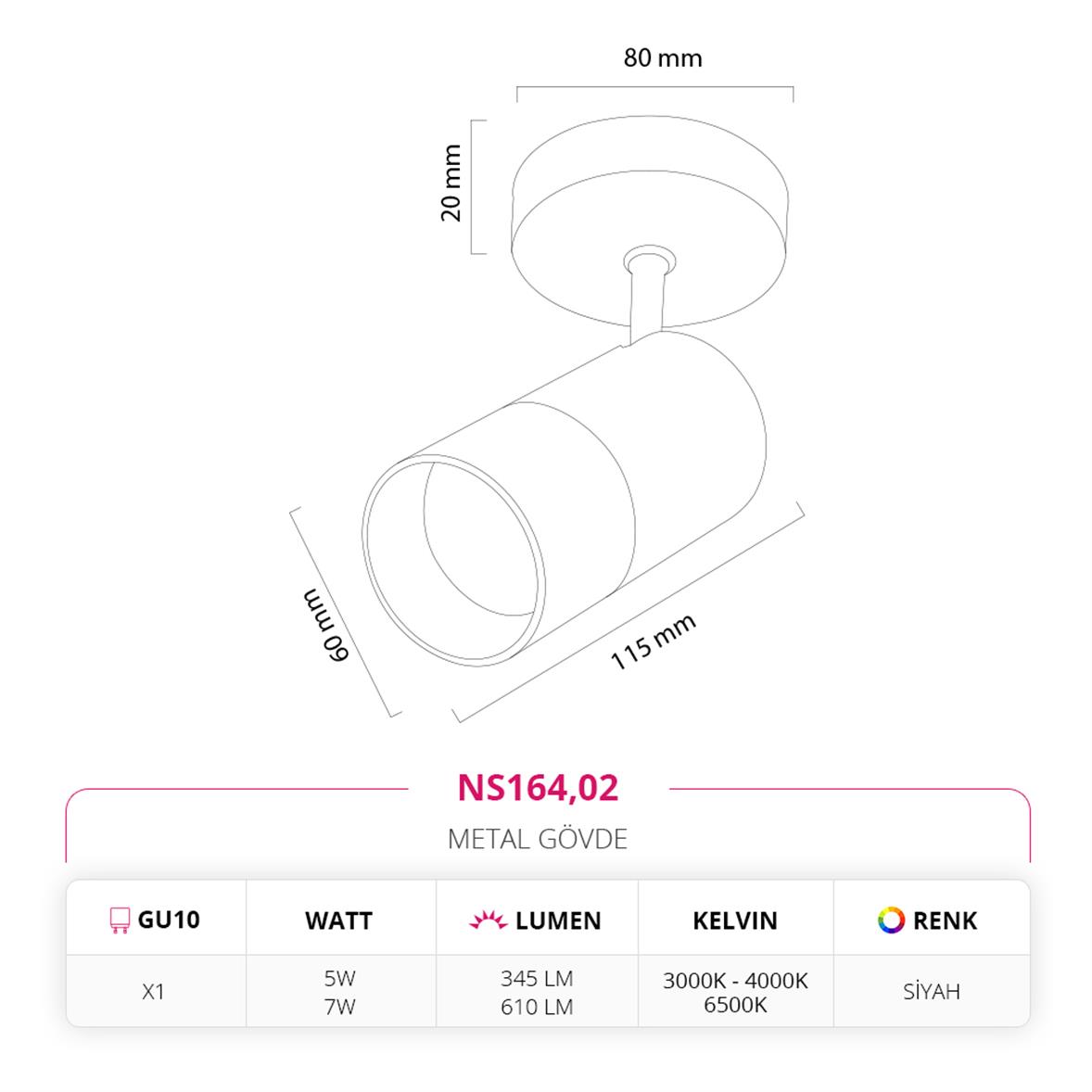Click the rainbow color wheel icon
1092x1092 pixels.
(x=891, y=920)
